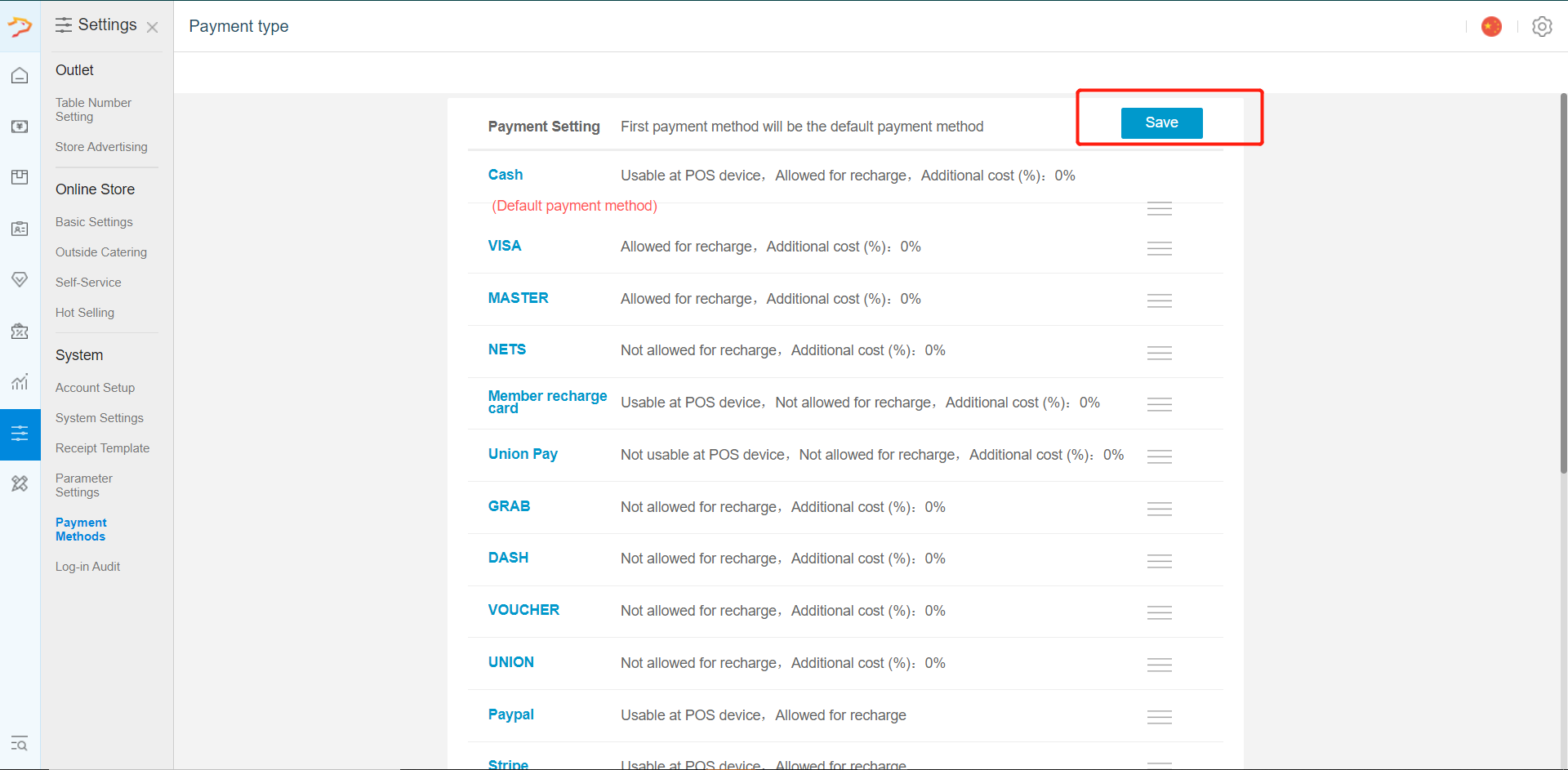
Task: Click the reorder handle for VISA row
Action: (x=1159, y=248)
